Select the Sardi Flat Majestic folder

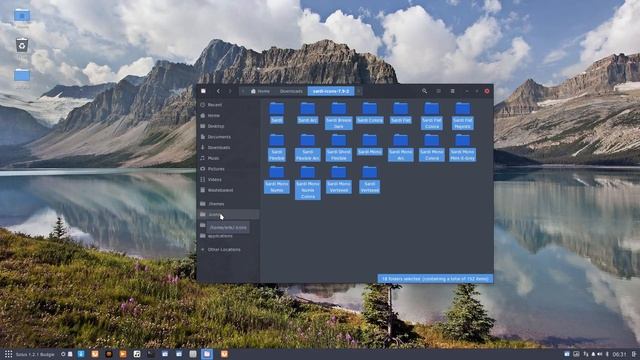click(x=462, y=116)
